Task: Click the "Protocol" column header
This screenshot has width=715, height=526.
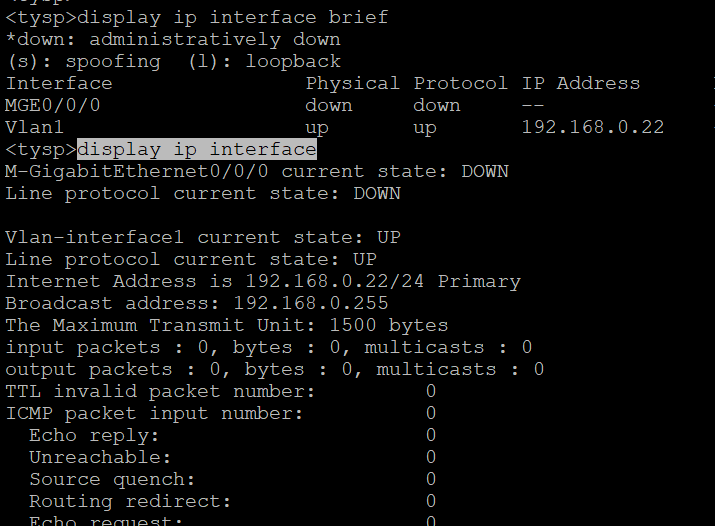Action: 460,84
